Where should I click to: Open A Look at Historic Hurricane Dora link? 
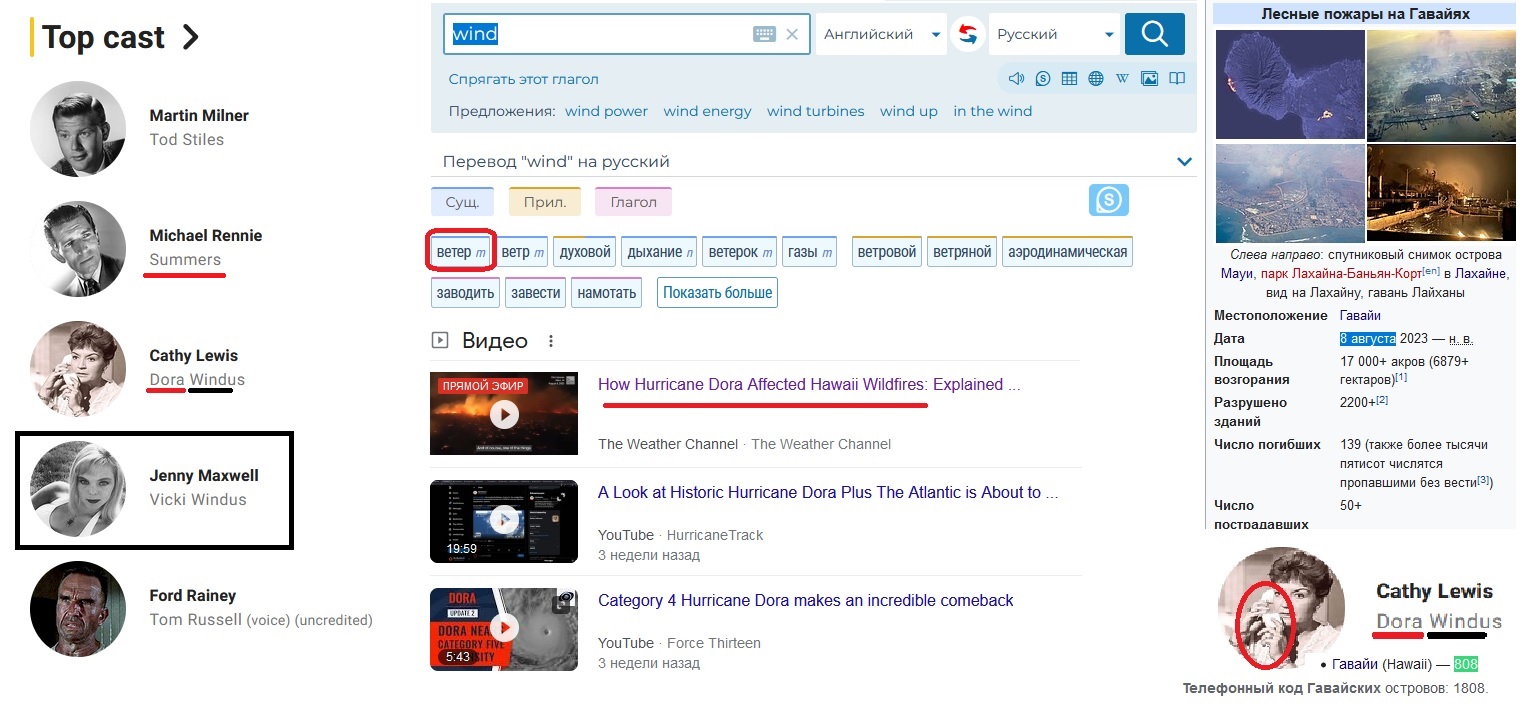828,492
